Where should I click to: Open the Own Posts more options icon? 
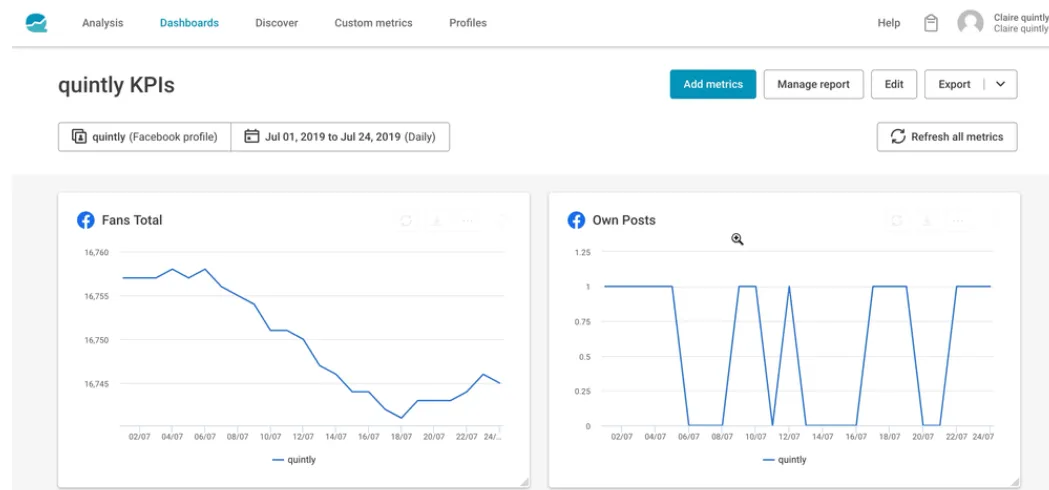tap(959, 220)
